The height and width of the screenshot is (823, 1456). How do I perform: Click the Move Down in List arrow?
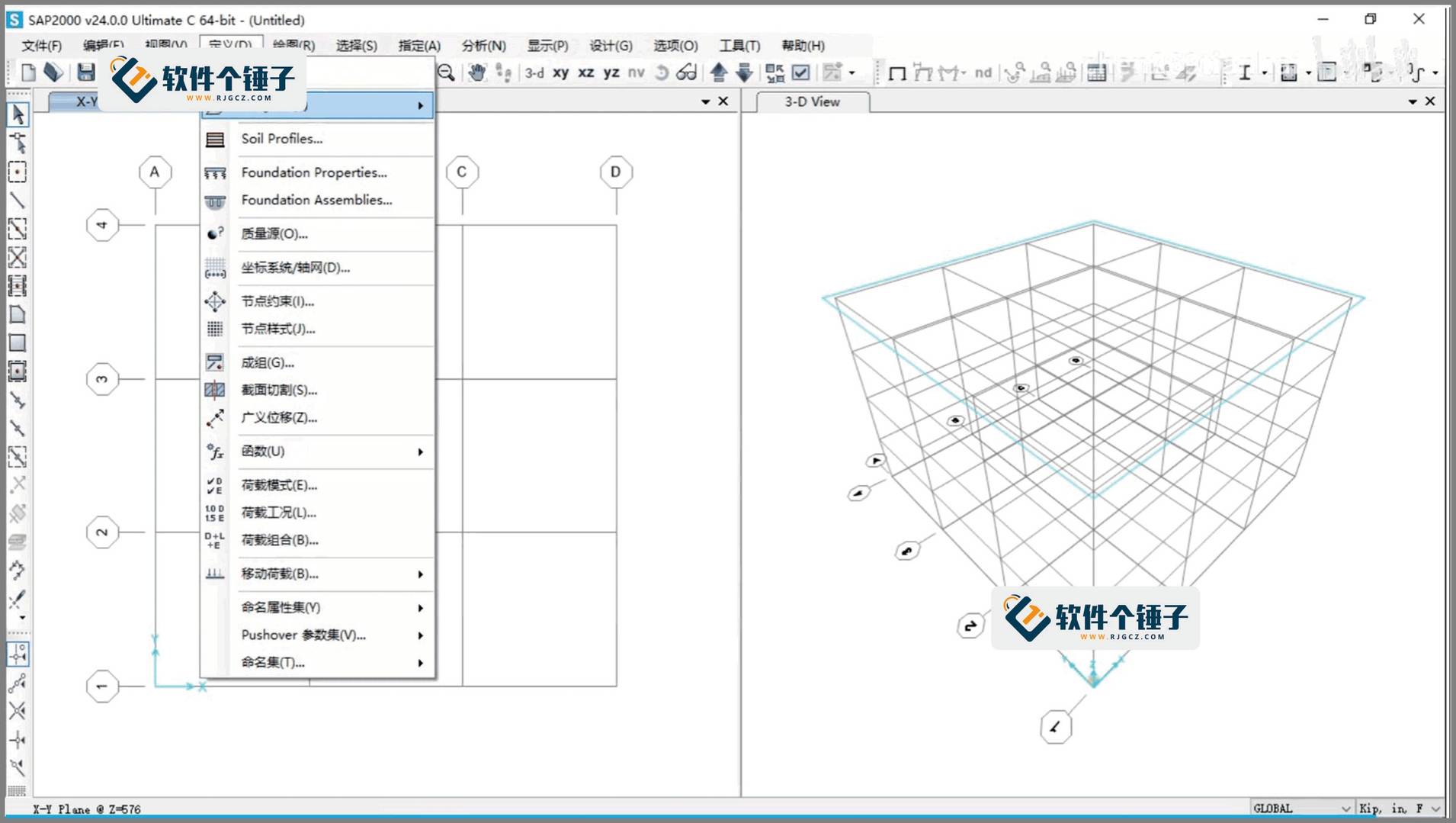(745, 72)
